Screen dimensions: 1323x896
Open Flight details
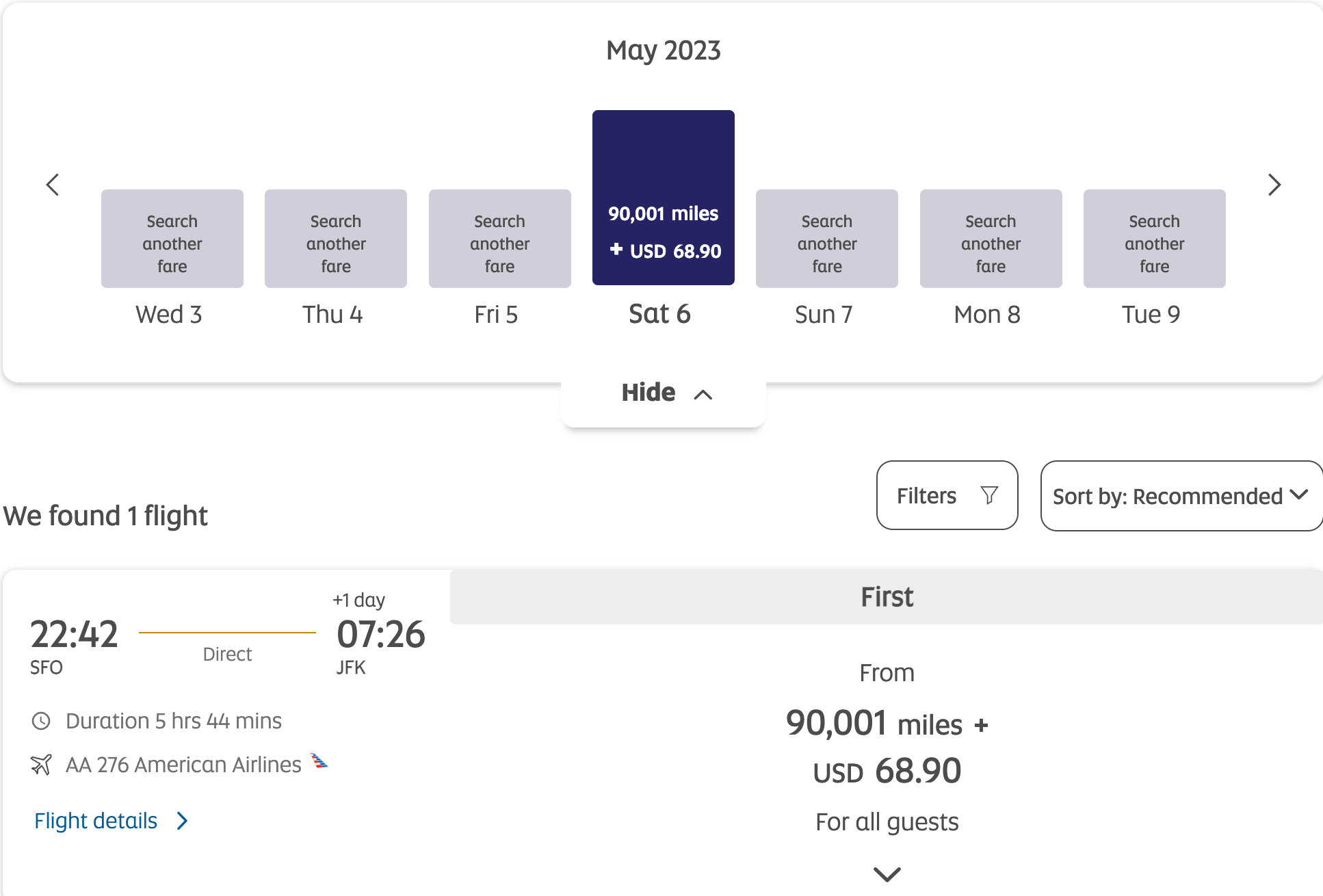pos(95,820)
